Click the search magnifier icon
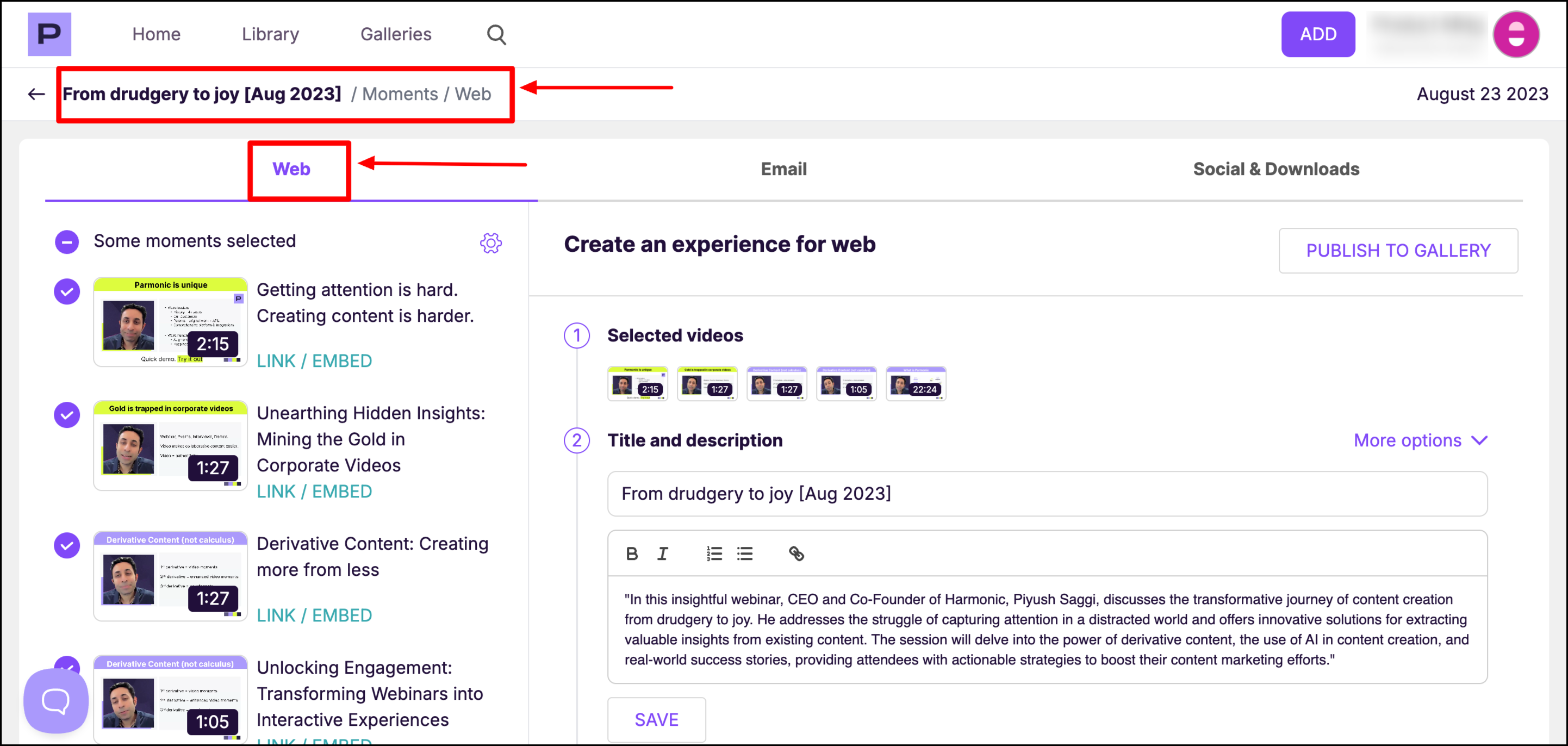 tap(496, 35)
